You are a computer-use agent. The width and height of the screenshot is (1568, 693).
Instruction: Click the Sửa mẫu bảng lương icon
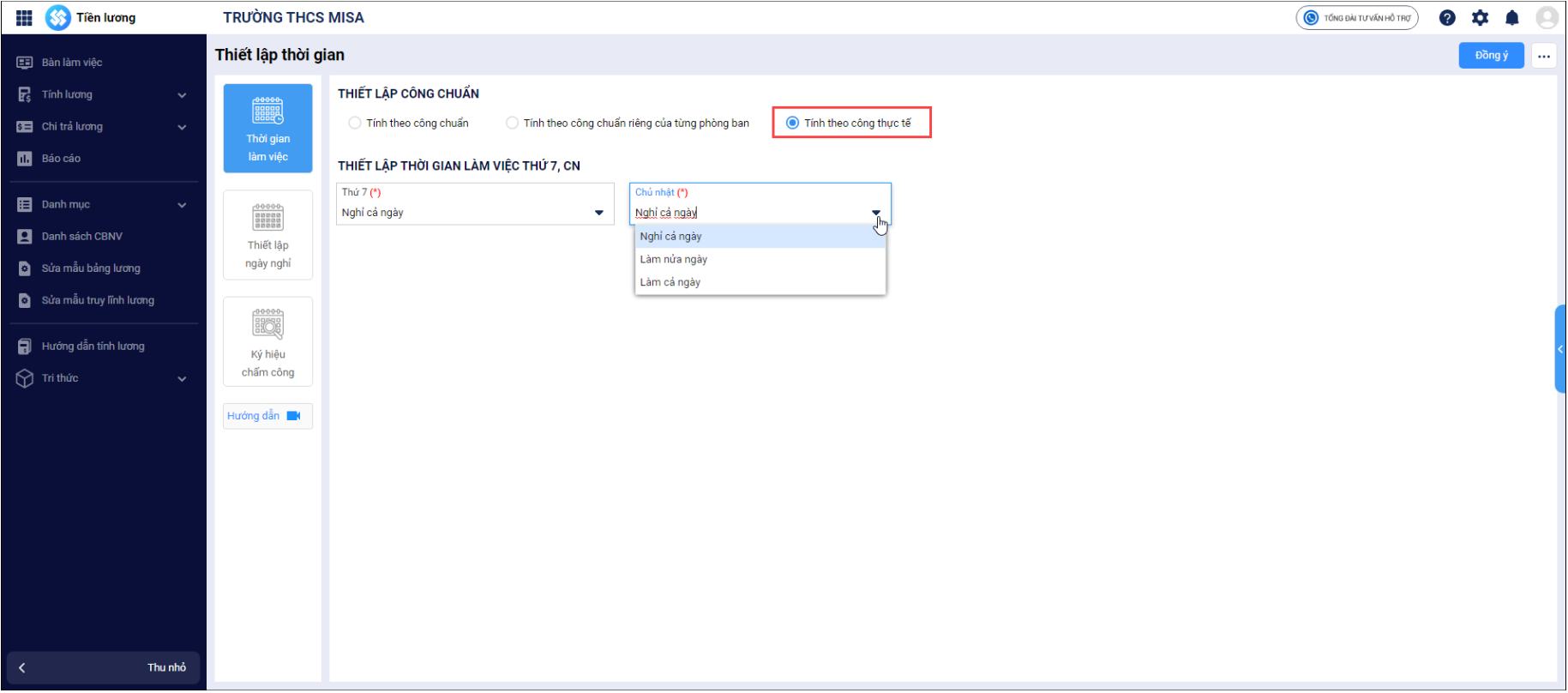(25, 268)
